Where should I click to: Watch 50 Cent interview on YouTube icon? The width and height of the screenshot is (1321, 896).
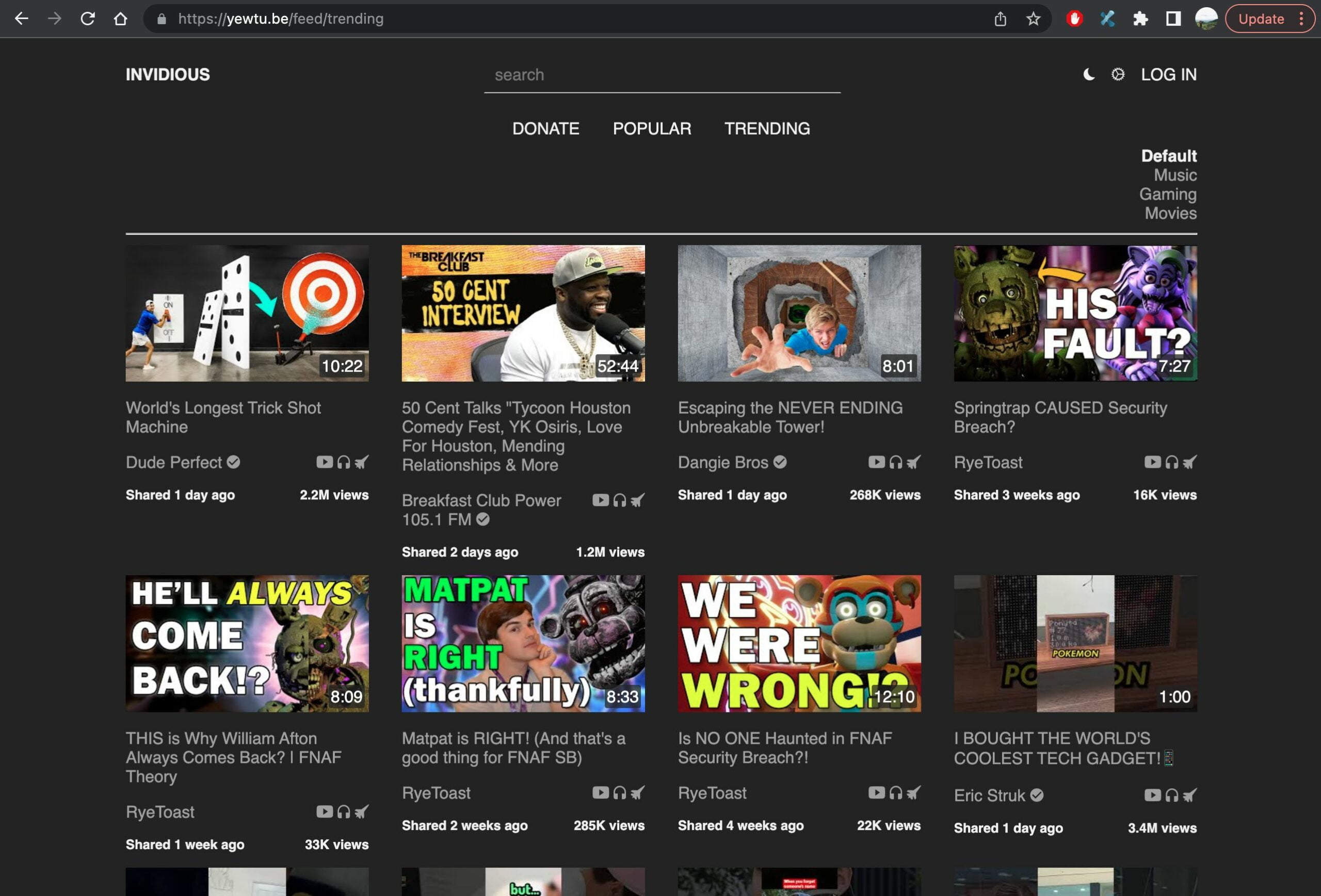(x=601, y=500)
